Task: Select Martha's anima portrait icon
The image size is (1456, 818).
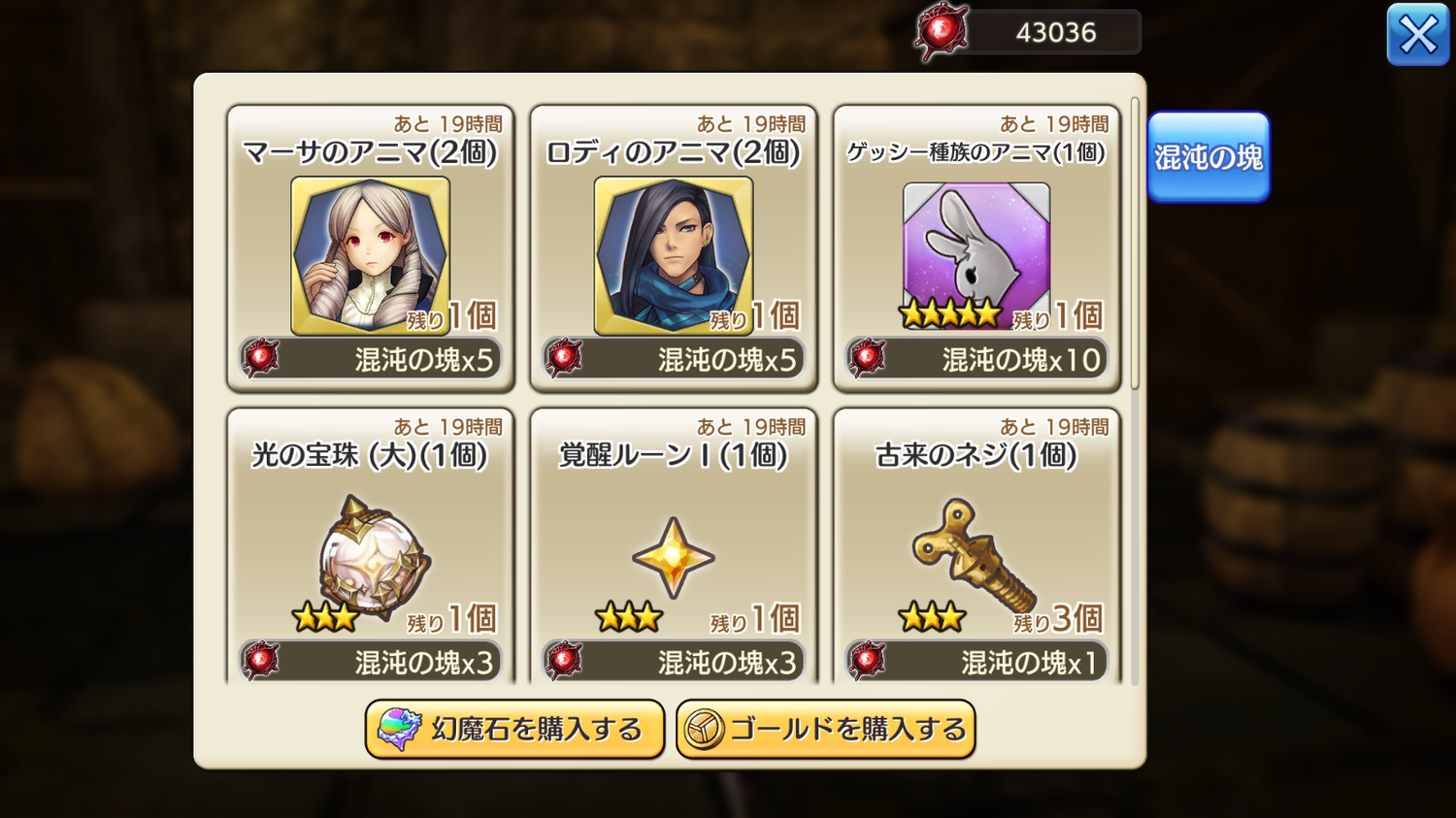Action: pos(370,255)
